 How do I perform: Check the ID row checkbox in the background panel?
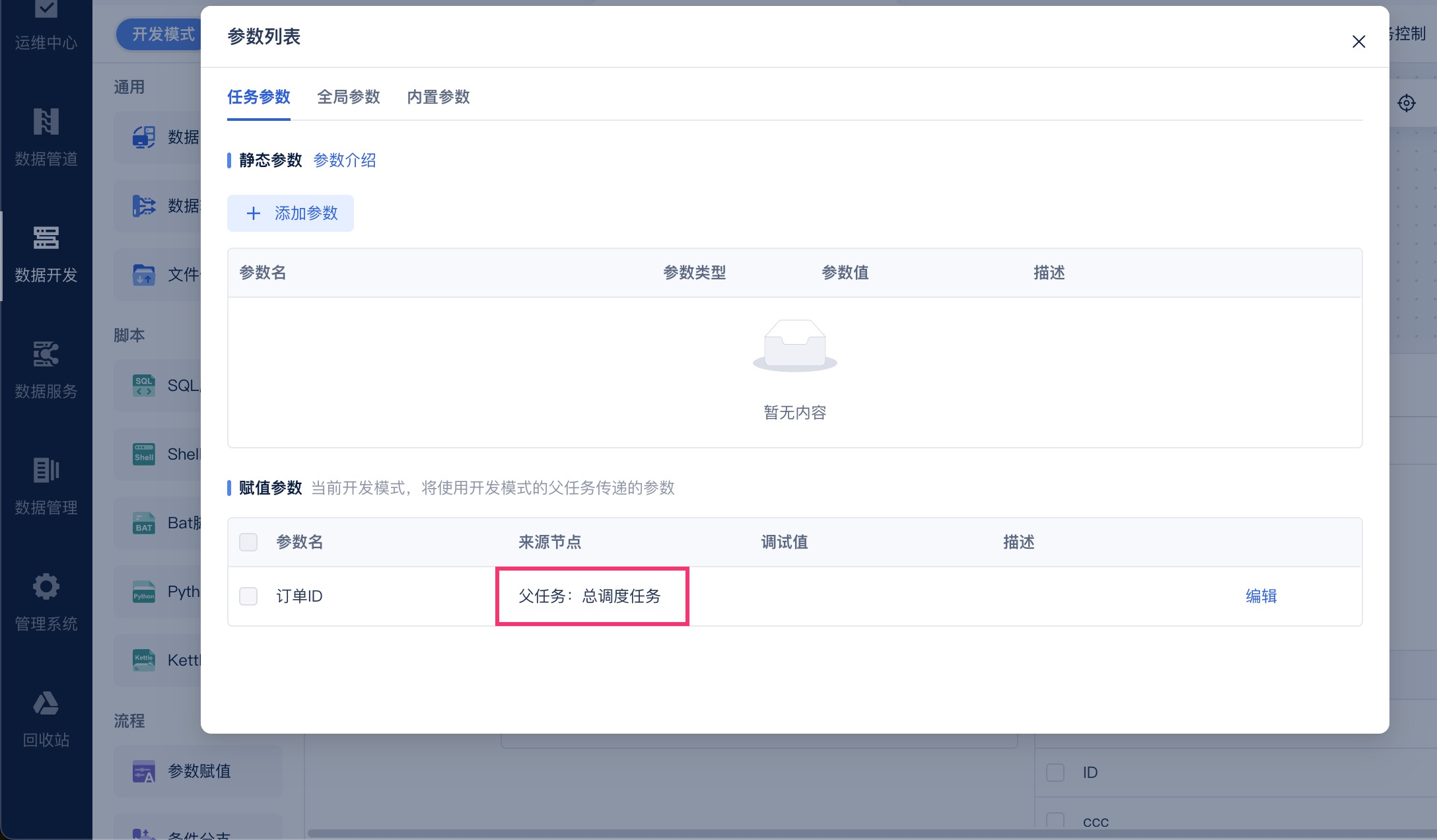pyautogui.click(x=1055, y=772)
